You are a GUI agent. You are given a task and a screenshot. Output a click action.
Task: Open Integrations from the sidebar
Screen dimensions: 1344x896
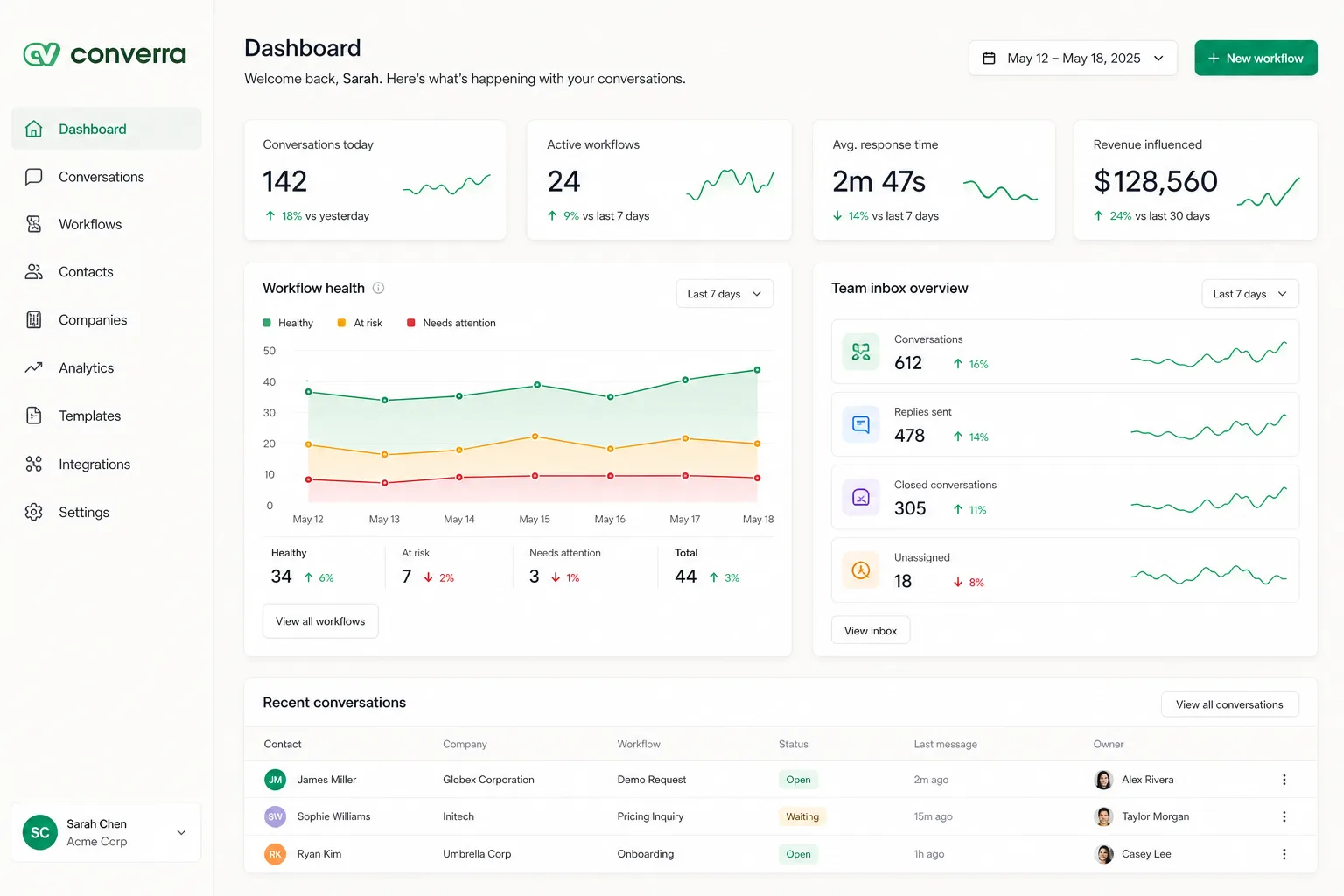pyautogui.click(x=106, y=464)
